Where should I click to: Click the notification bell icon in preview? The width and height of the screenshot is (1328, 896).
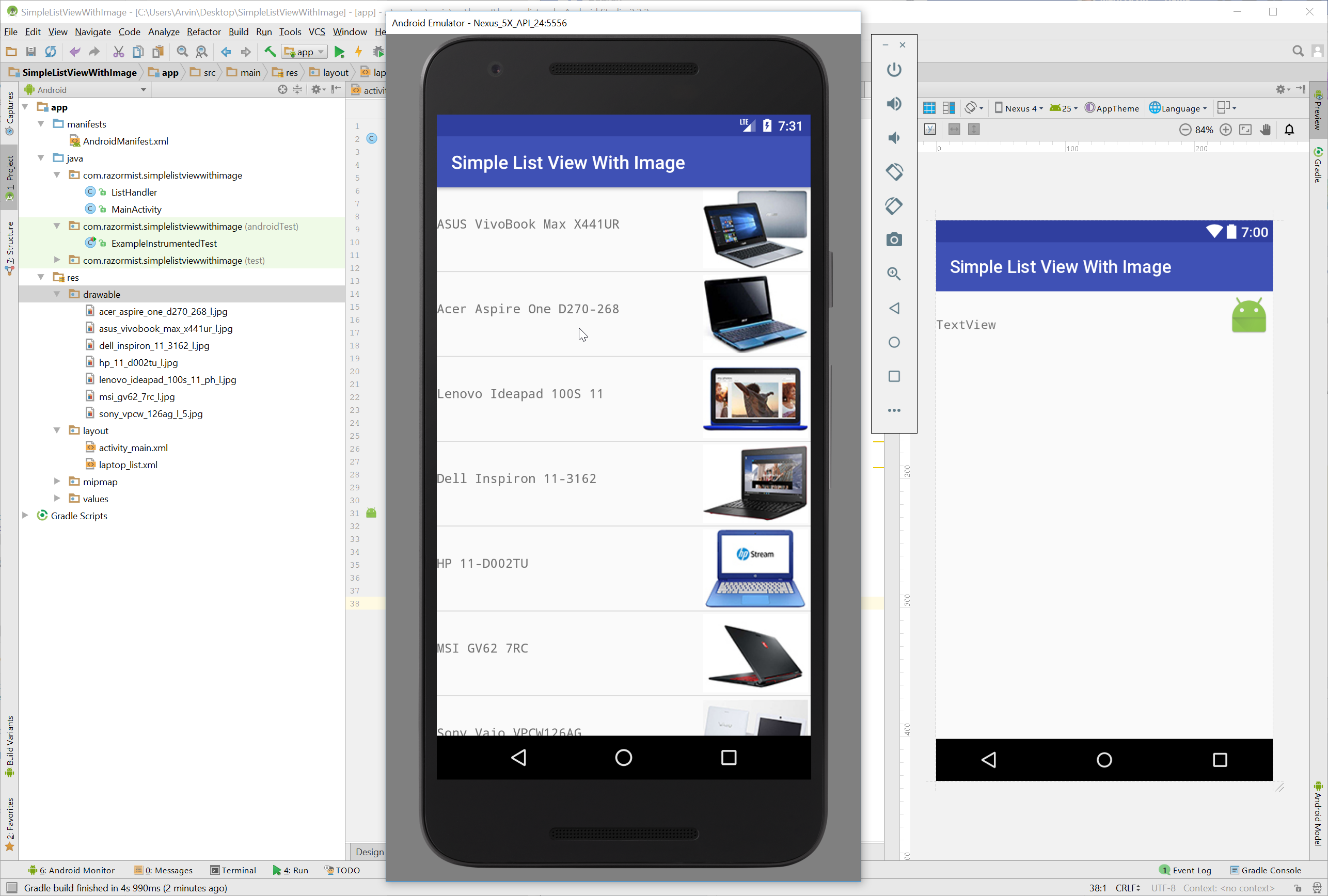(1290, 130)
